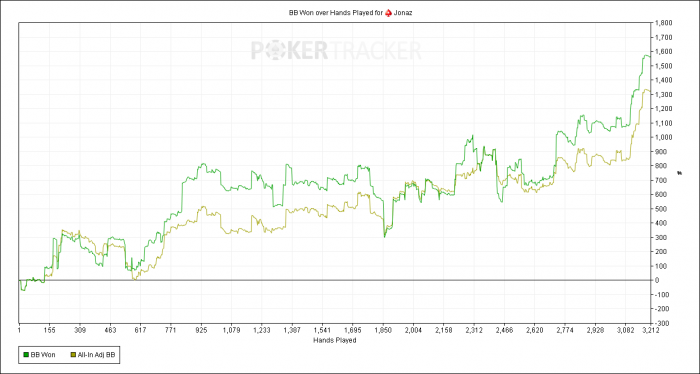Click the x-axis value 1,695

353,331
